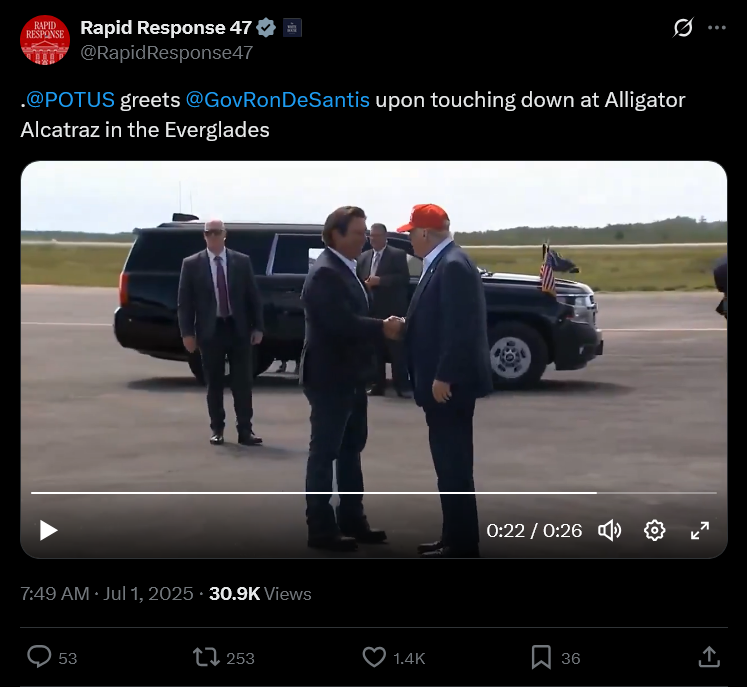Bookmark this post
Viewport: 747px width, 687px height.
(541, 657)
